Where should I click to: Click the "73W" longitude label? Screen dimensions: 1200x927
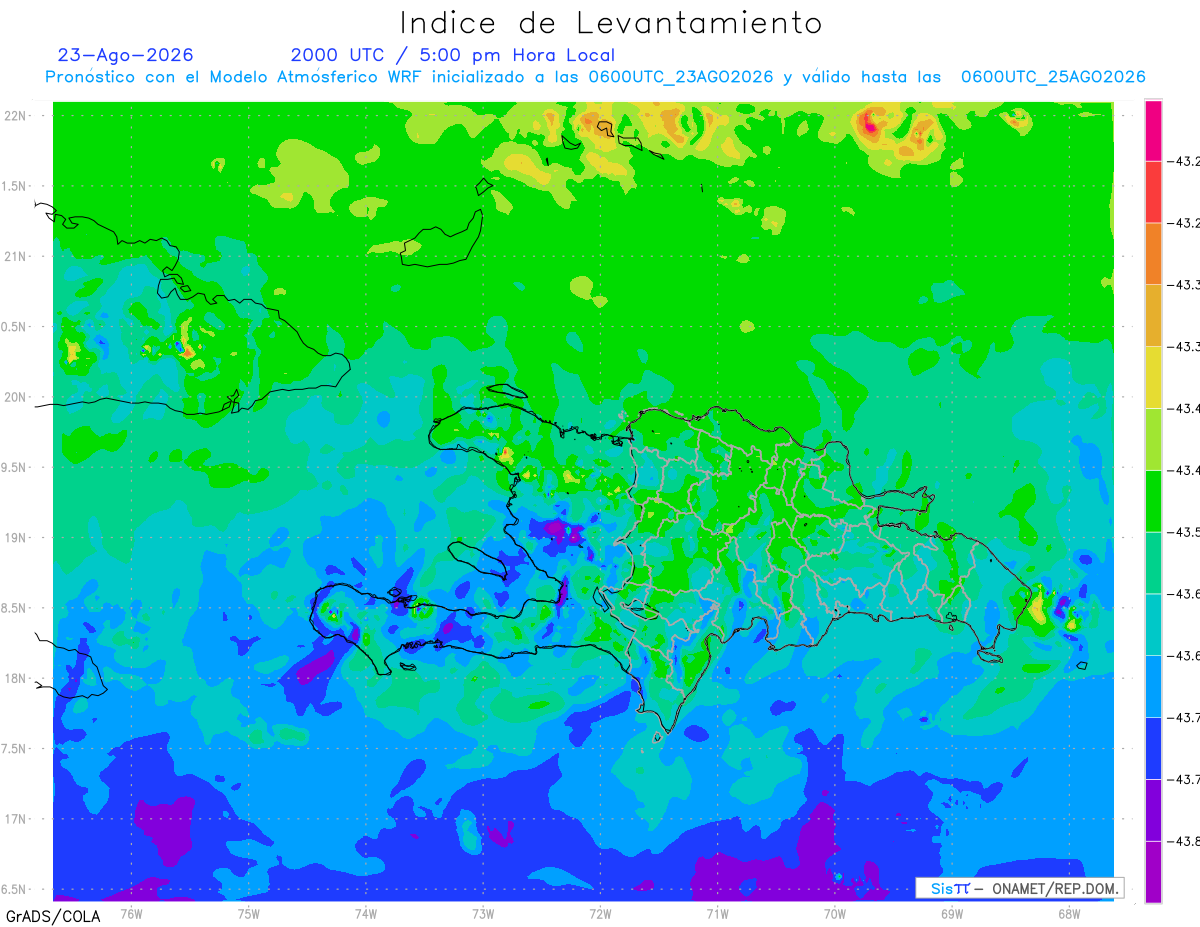483,914
